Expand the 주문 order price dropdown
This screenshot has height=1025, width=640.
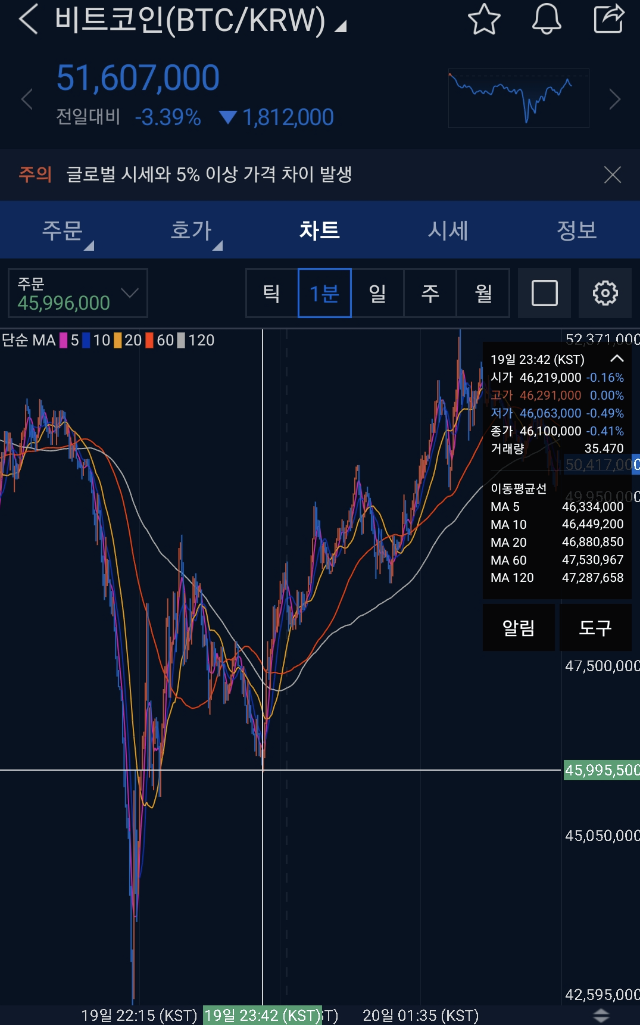coord(78,294)
